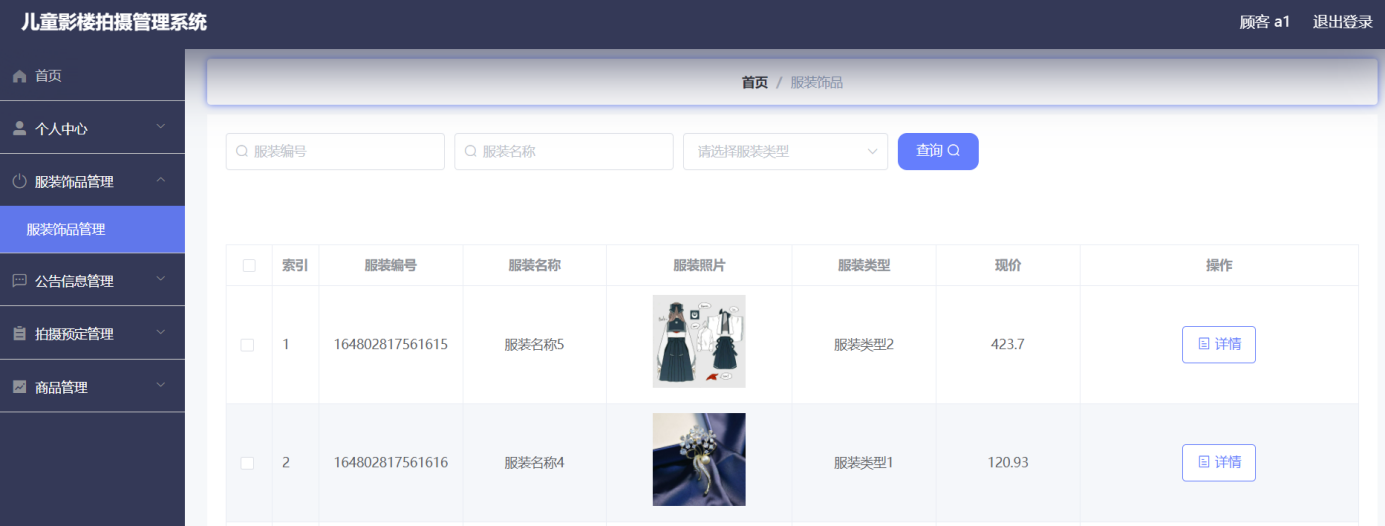Open 详情 for 服装名称5

[1218, 344]
